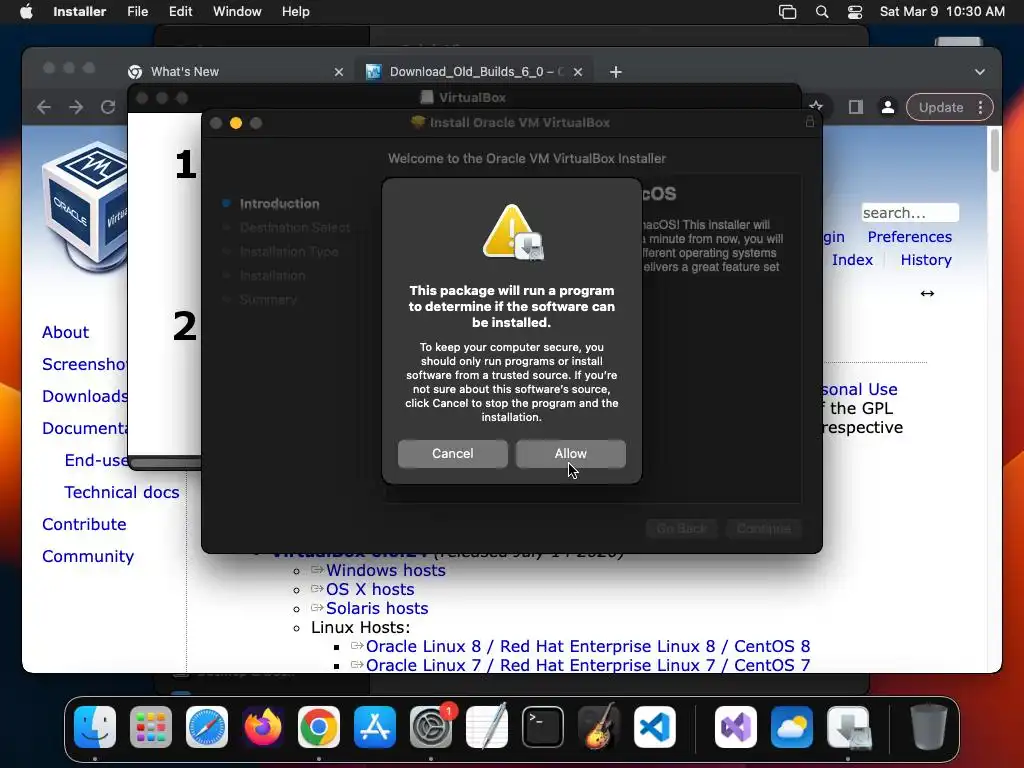Open the About link in the sidebar
The height and width of the screenshot is (768, 1024).
point(65,332)
